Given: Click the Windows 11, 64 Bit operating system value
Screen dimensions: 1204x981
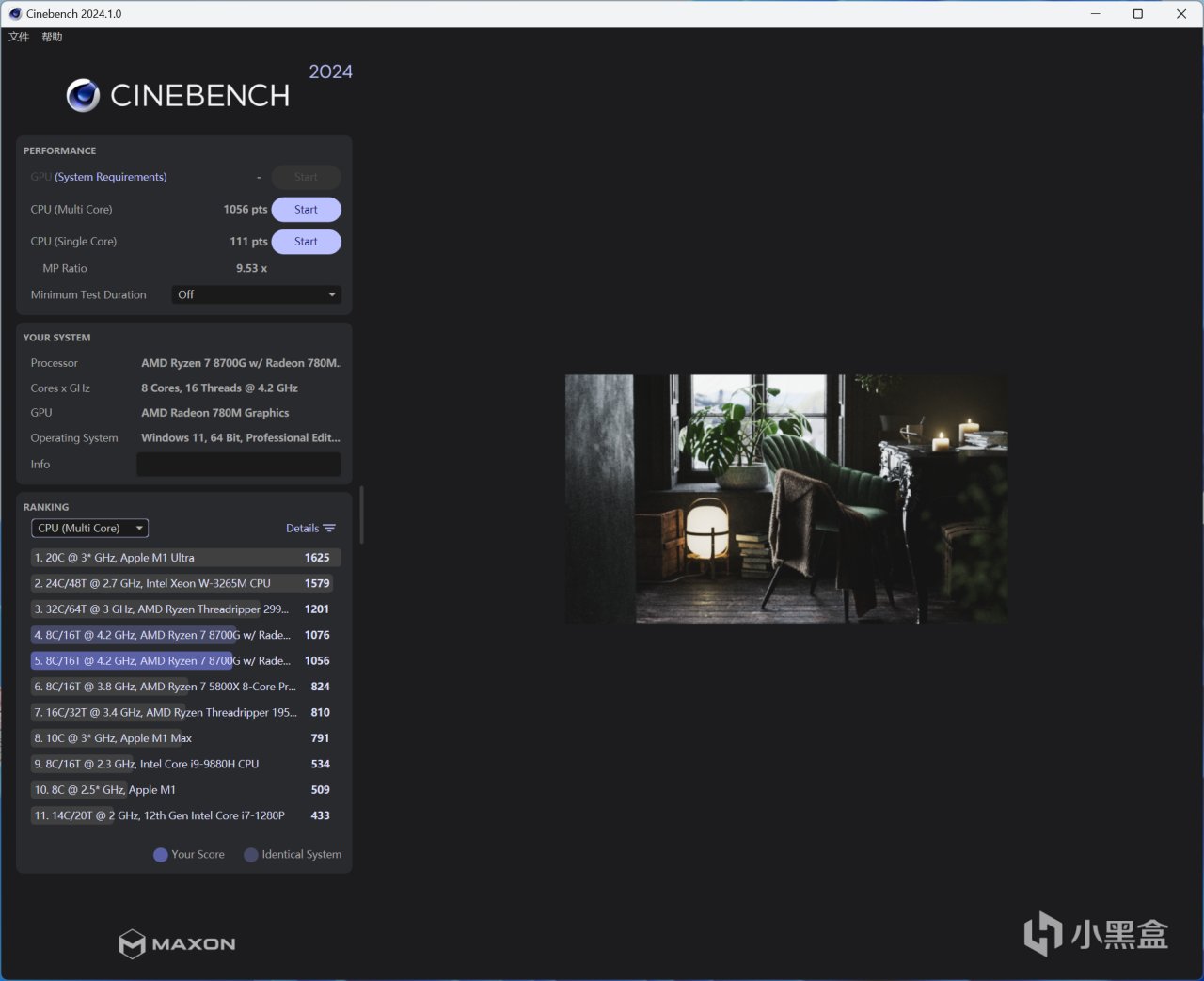Looking at the screenshot, I should pos(241,438).
